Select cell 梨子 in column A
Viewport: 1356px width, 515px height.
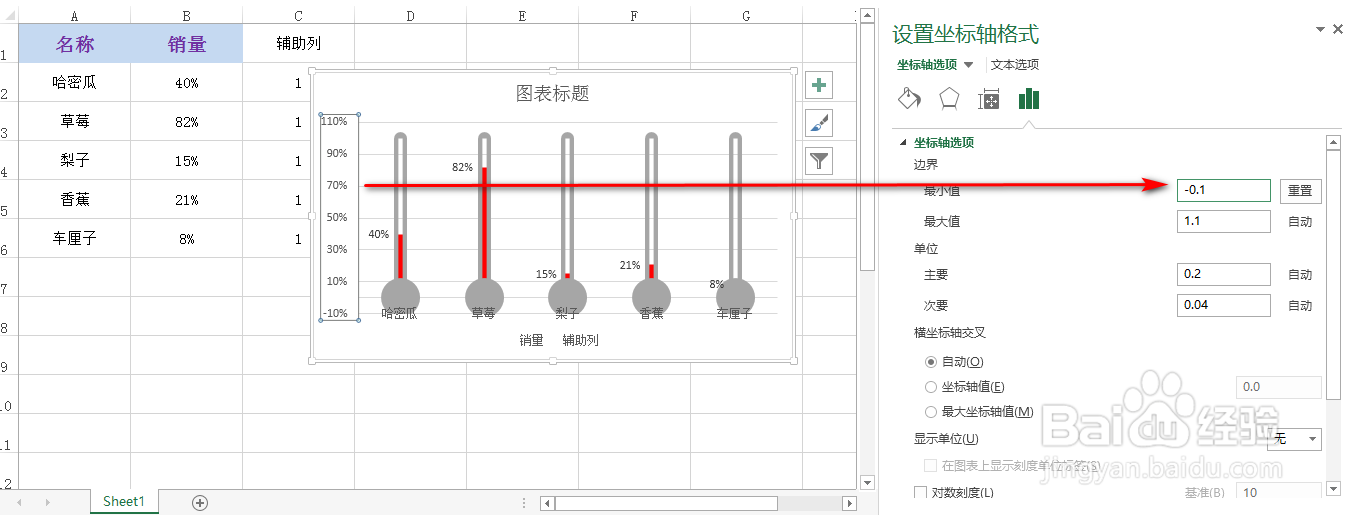[x=74, y=161]
